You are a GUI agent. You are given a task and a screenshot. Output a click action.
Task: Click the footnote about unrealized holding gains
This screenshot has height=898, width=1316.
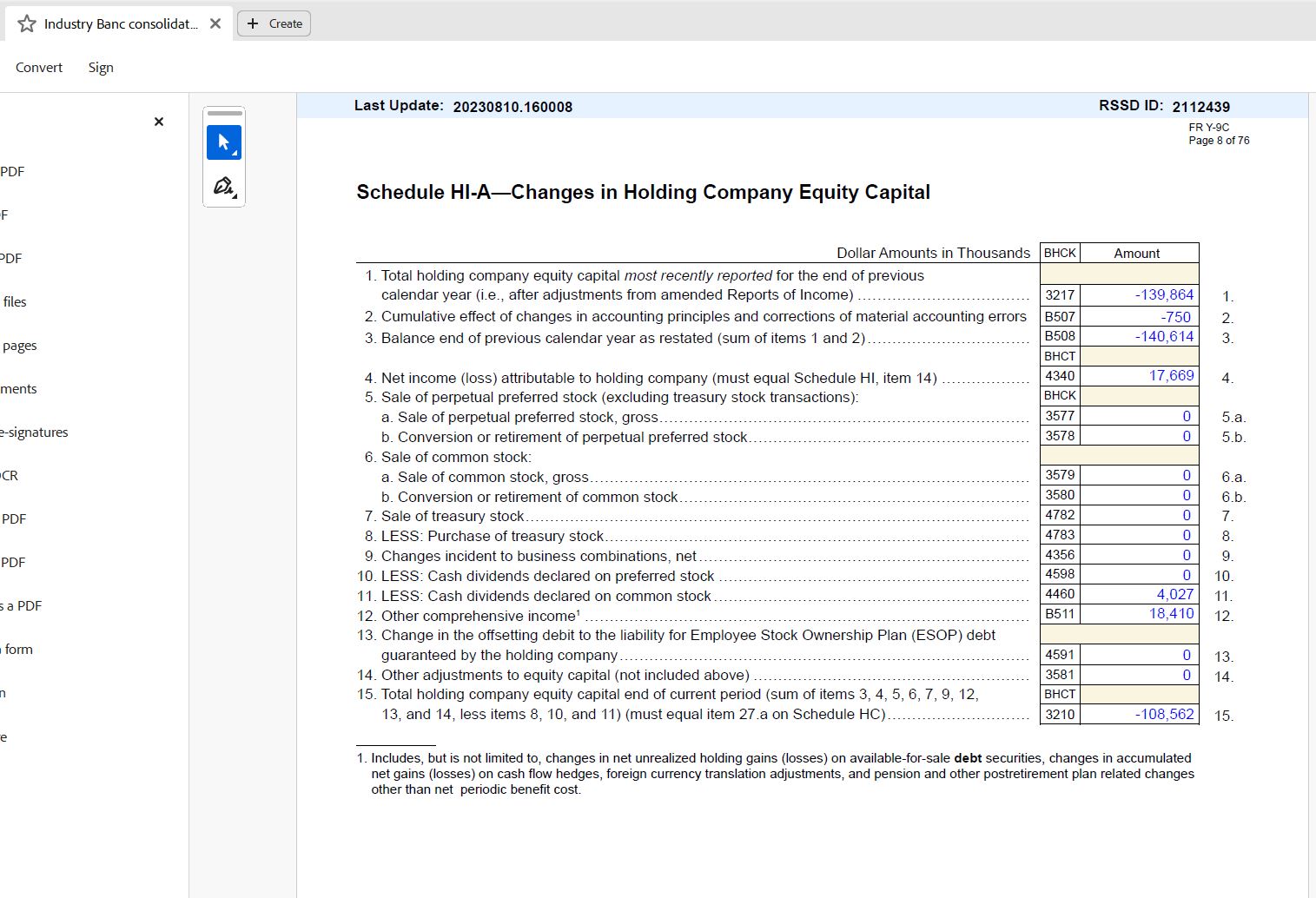(x=776, y=774)
